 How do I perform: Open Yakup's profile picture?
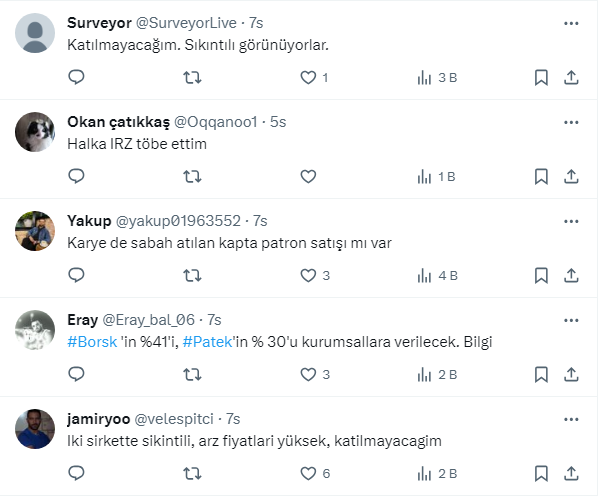pos(36,233)
